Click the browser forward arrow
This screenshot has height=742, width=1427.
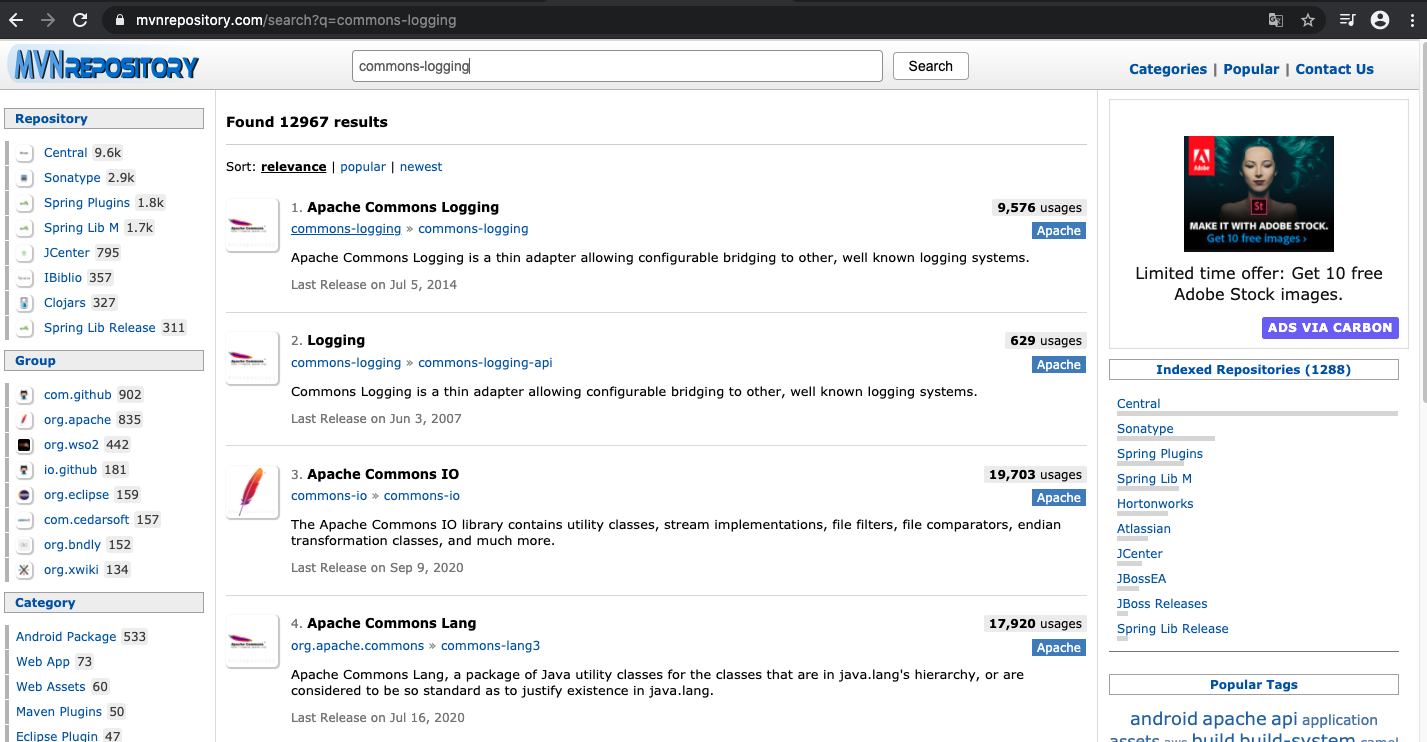[x=48, y=20]
